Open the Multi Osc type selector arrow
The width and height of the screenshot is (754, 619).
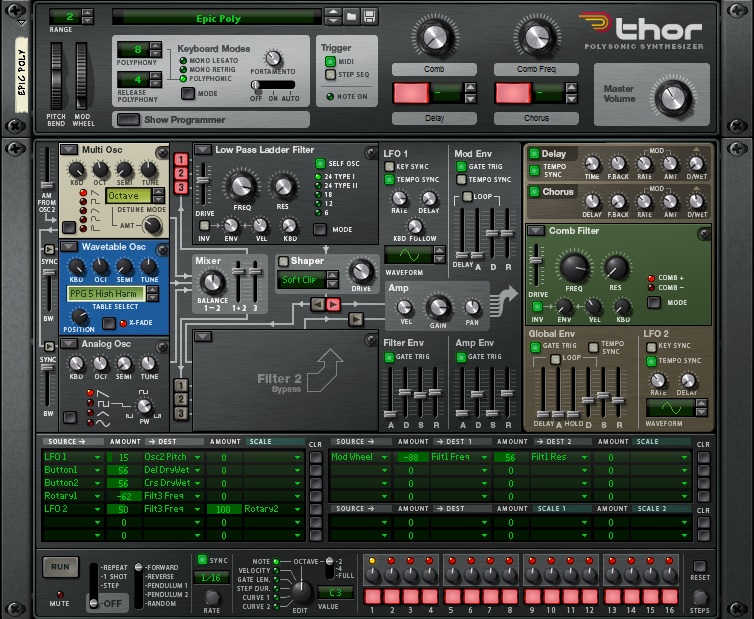tap(69, 150)
